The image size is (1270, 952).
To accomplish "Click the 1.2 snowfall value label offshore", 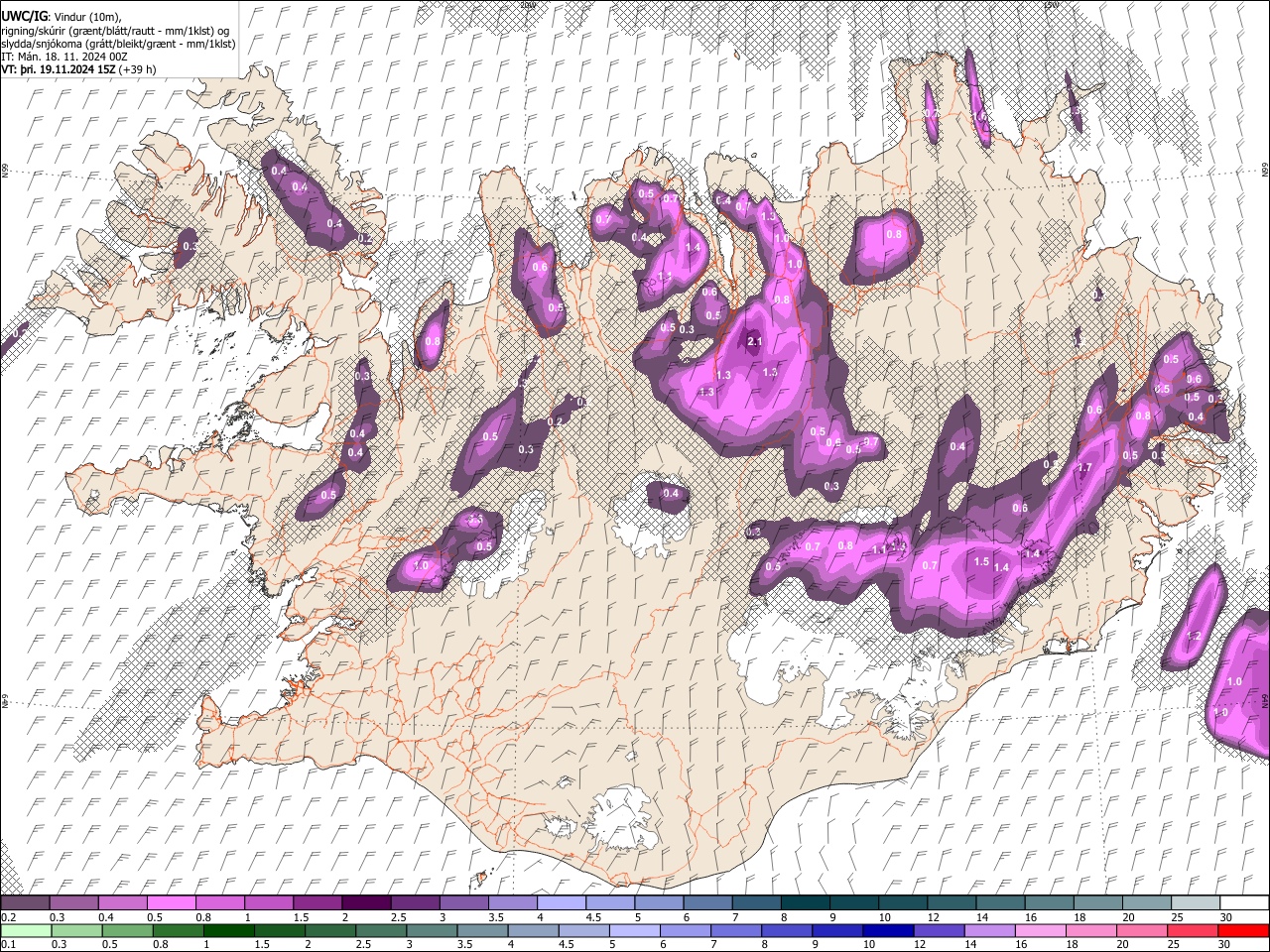I will pos(1194,637).
